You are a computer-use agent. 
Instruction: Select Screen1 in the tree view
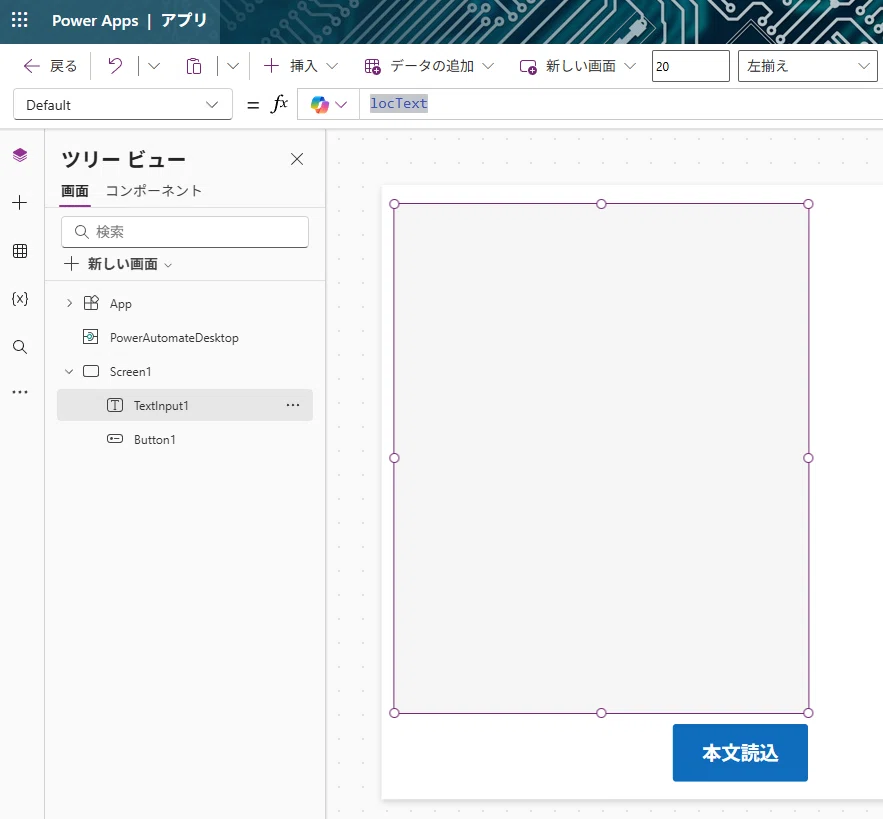point(130,372)
